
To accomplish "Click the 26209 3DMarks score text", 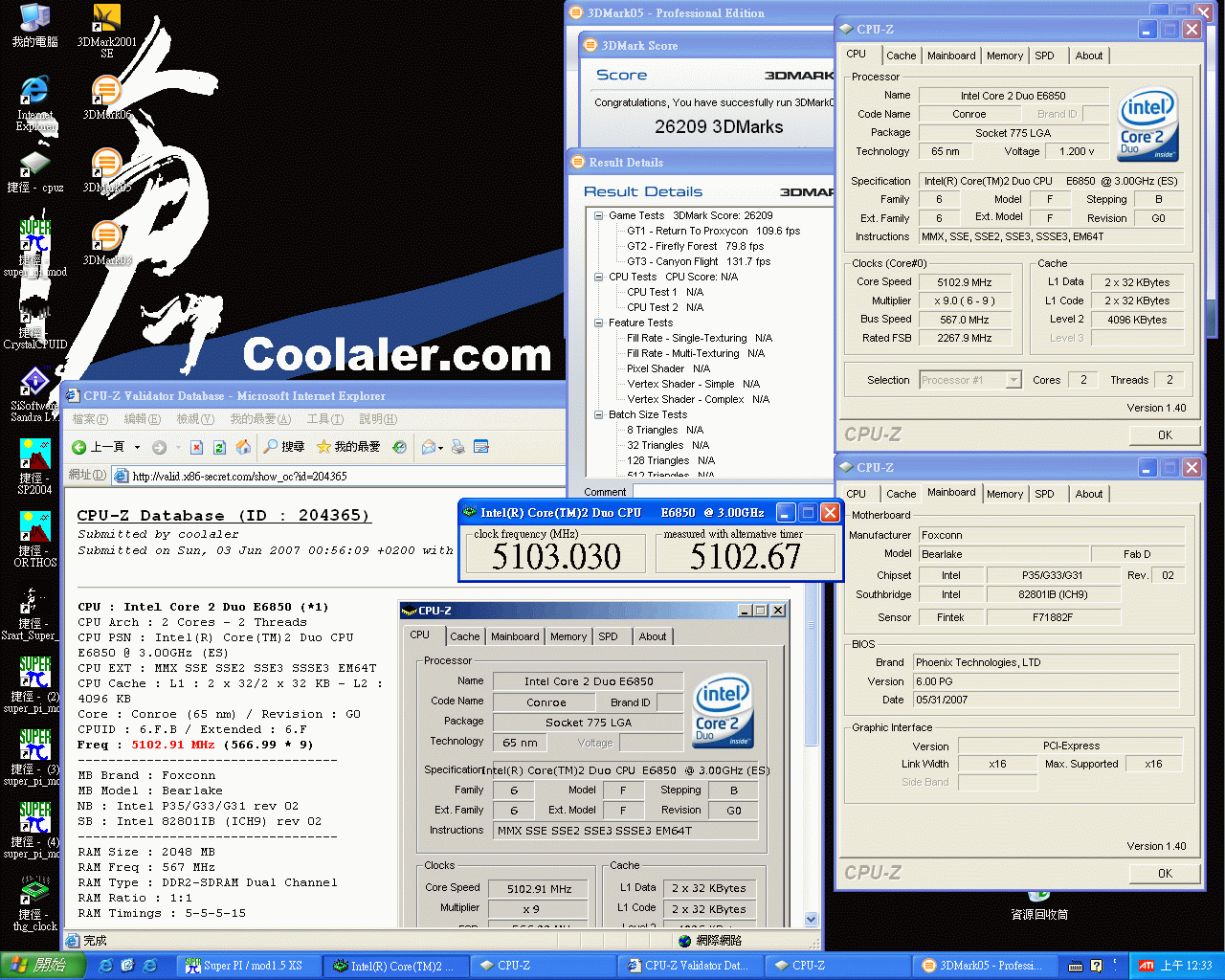I will [719, 127].
